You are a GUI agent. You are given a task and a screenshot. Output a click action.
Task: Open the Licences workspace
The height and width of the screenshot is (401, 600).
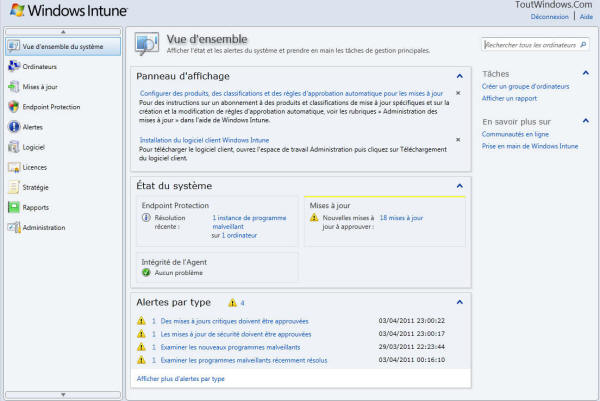pyautogui.click(x=34, y=167)
